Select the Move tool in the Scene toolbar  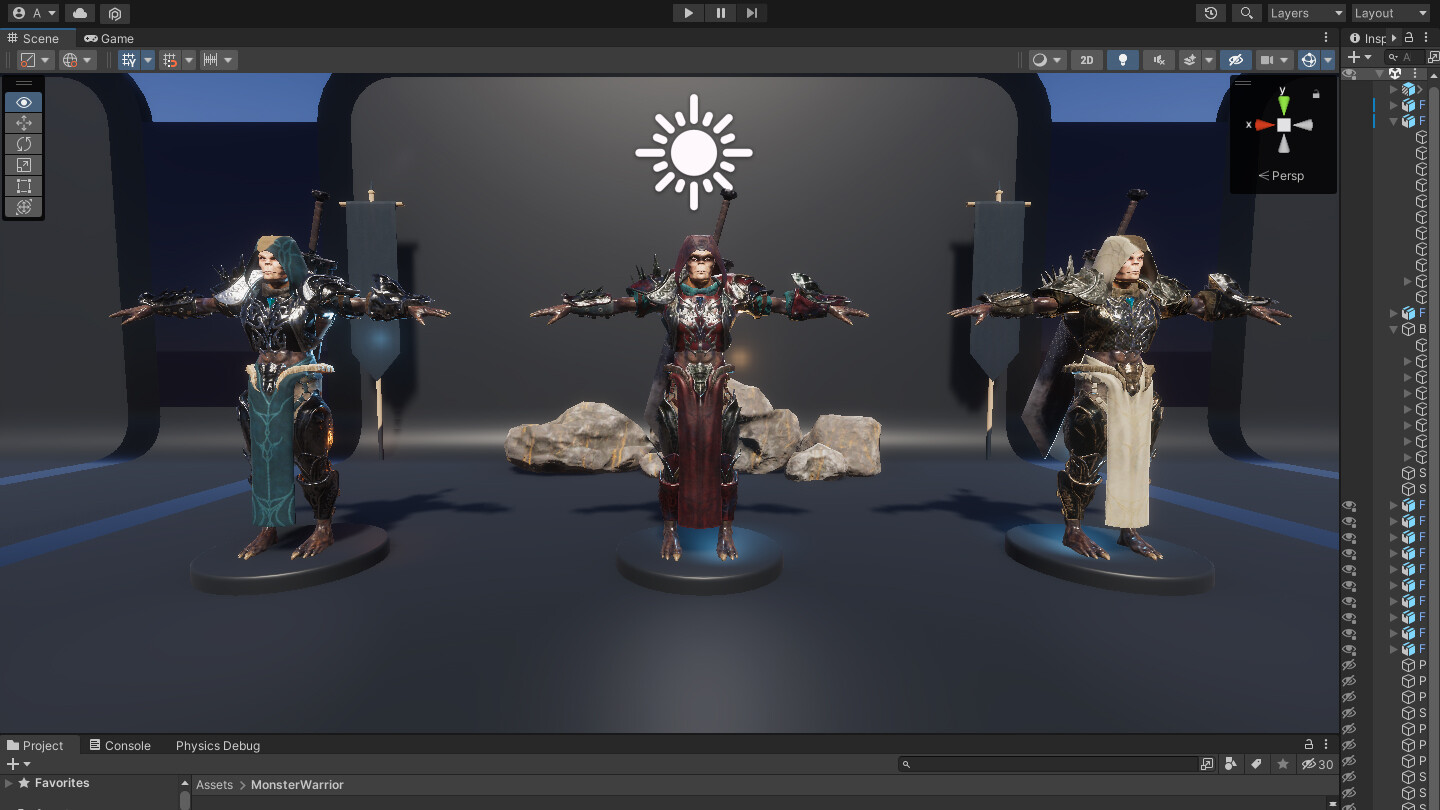click(x=23, y=123)
